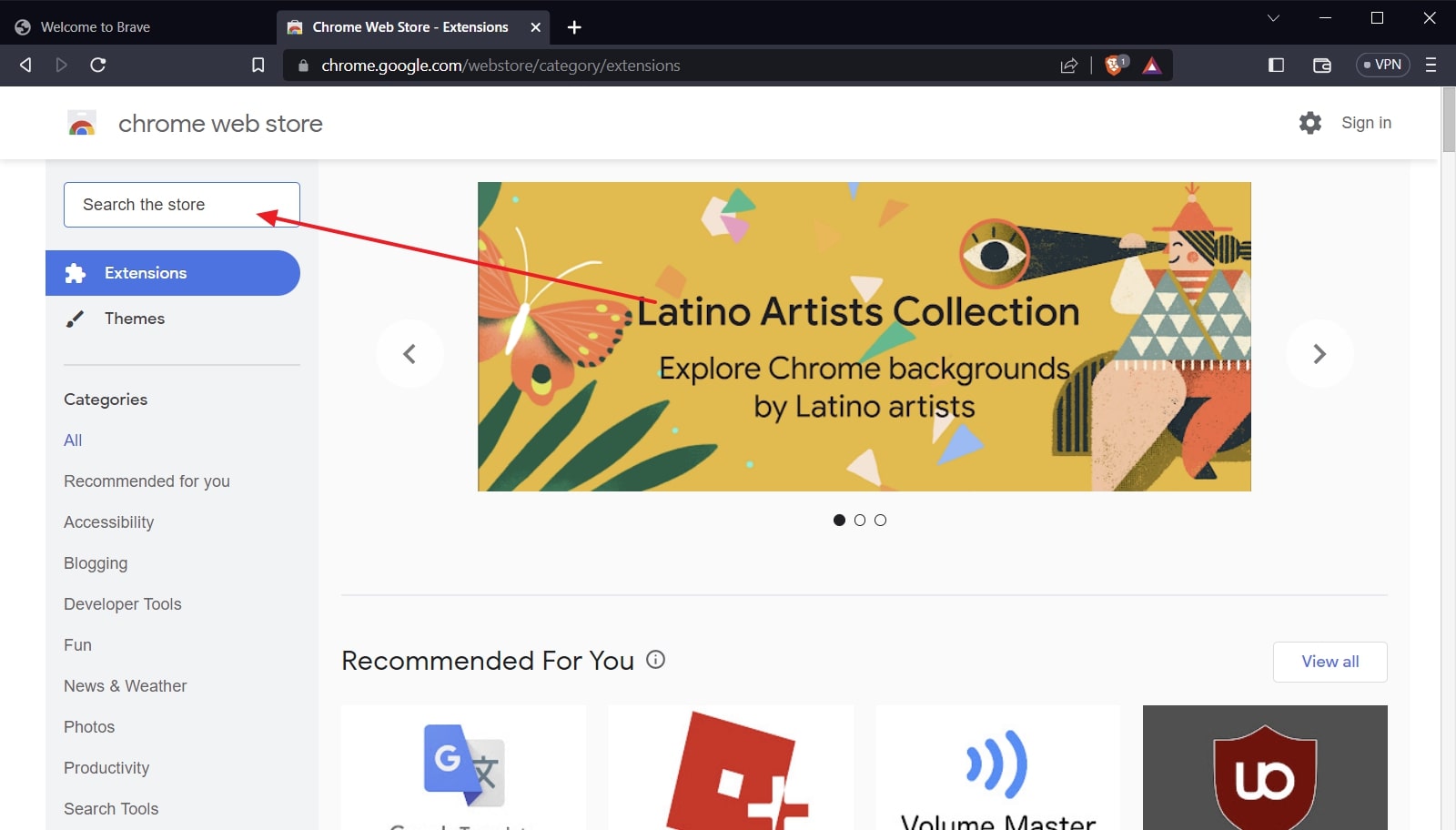The width and height of the screenshot is (1456, 830).
Task: Open the VPN button
Action: click(x=1382, y=65)
